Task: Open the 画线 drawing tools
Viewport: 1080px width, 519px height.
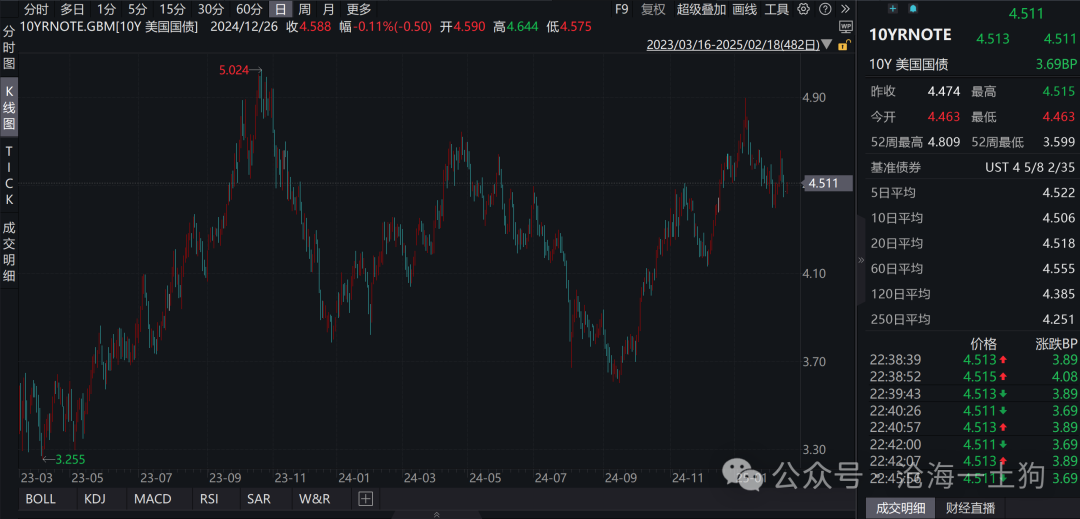Action: click(745, 9)
